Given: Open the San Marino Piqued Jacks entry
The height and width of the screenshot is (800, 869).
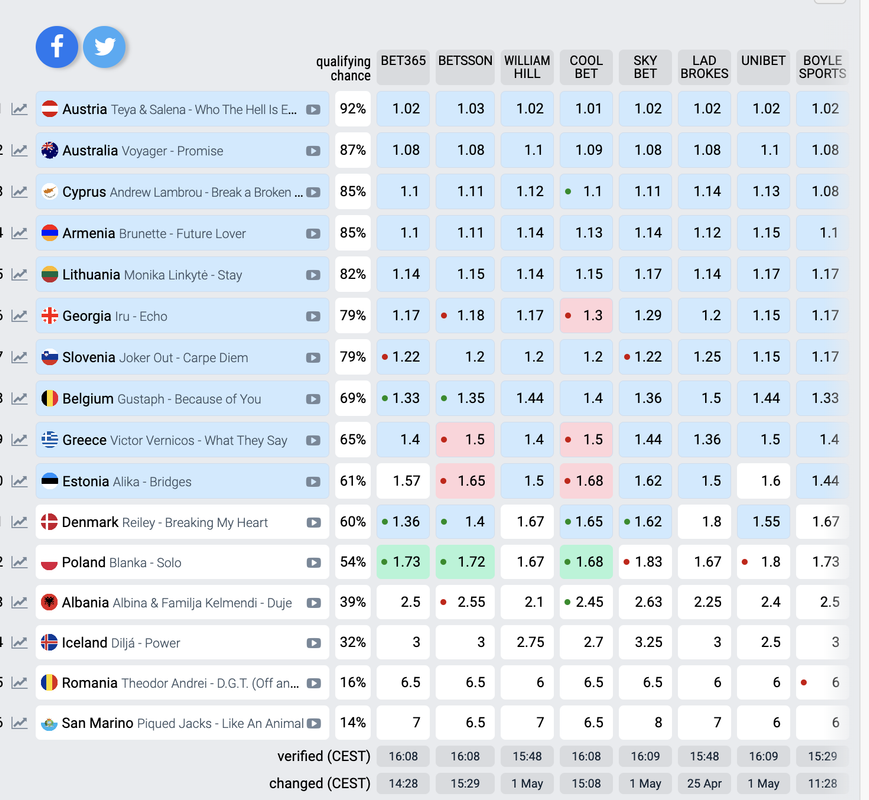Looking at the screenshot, I should (x=182, y=723).
